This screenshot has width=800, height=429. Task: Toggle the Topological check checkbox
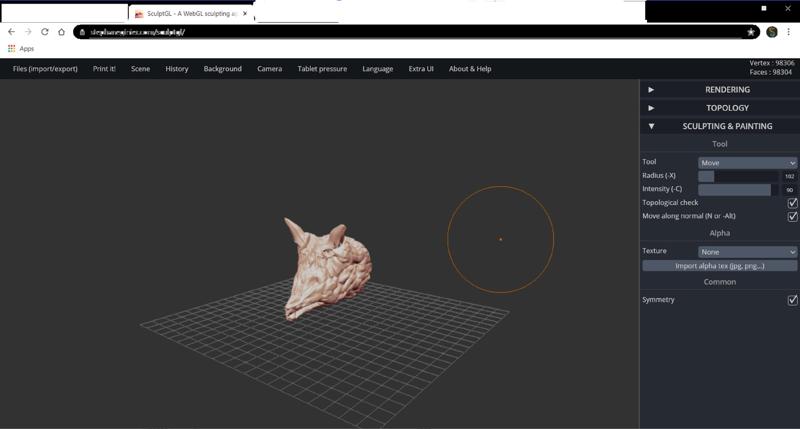[x=792, y=203]
